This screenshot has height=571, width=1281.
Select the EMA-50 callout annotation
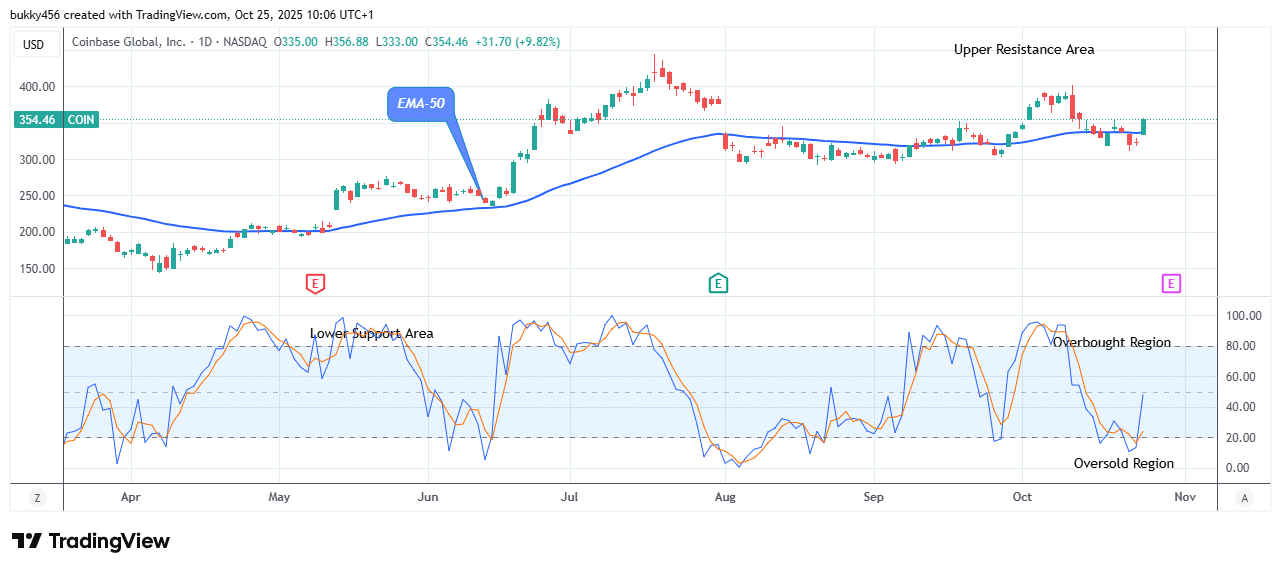[421, 104]
